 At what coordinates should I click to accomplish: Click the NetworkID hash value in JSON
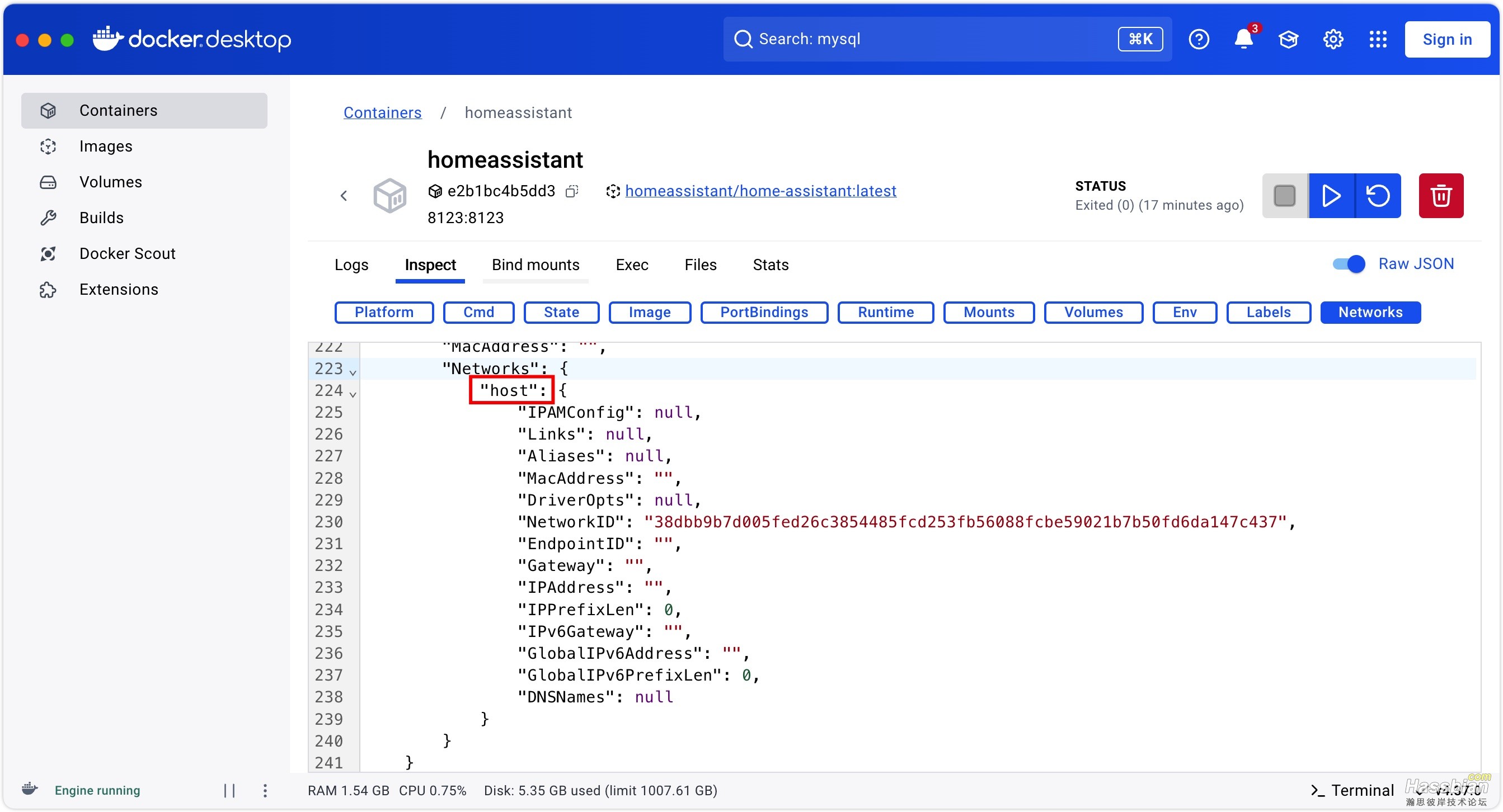(x=965, y=522)
